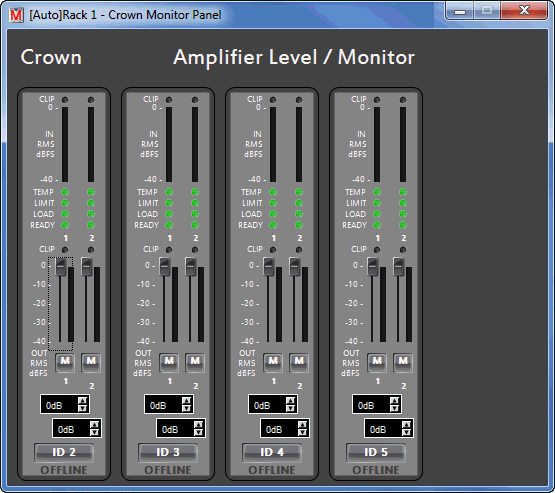Click the Amplifier Level / Monitor heading

(294, 58)
